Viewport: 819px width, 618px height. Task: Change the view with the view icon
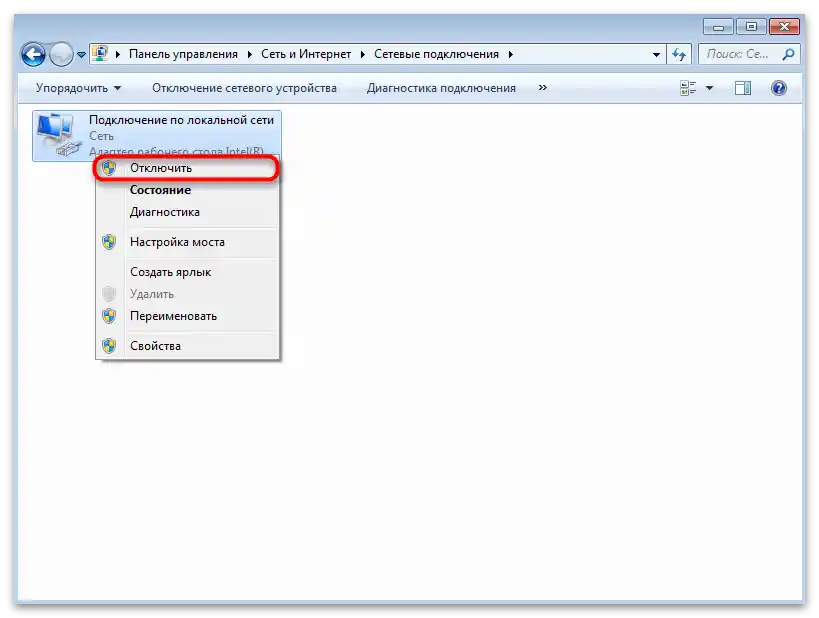coord(688,88)
